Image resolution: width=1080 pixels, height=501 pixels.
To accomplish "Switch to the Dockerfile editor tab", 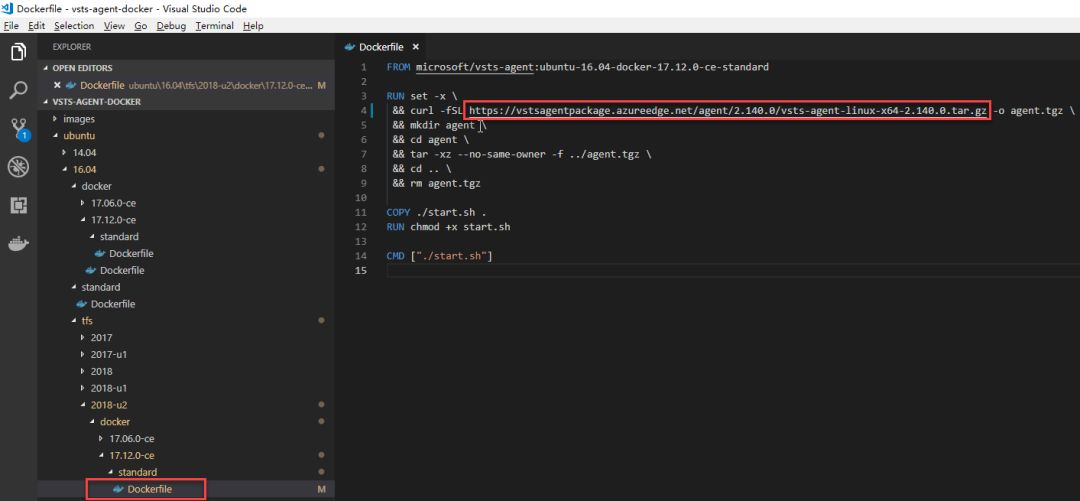I will [x=382, y=47].
